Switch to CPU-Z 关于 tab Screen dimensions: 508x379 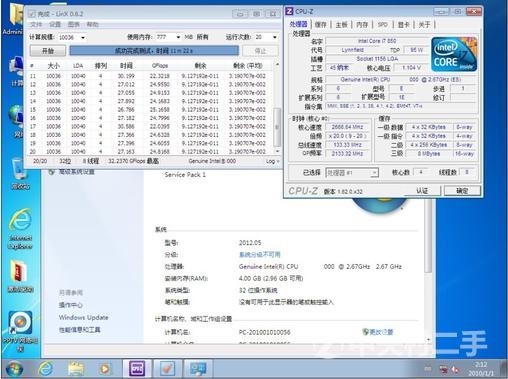pos(424,24)
